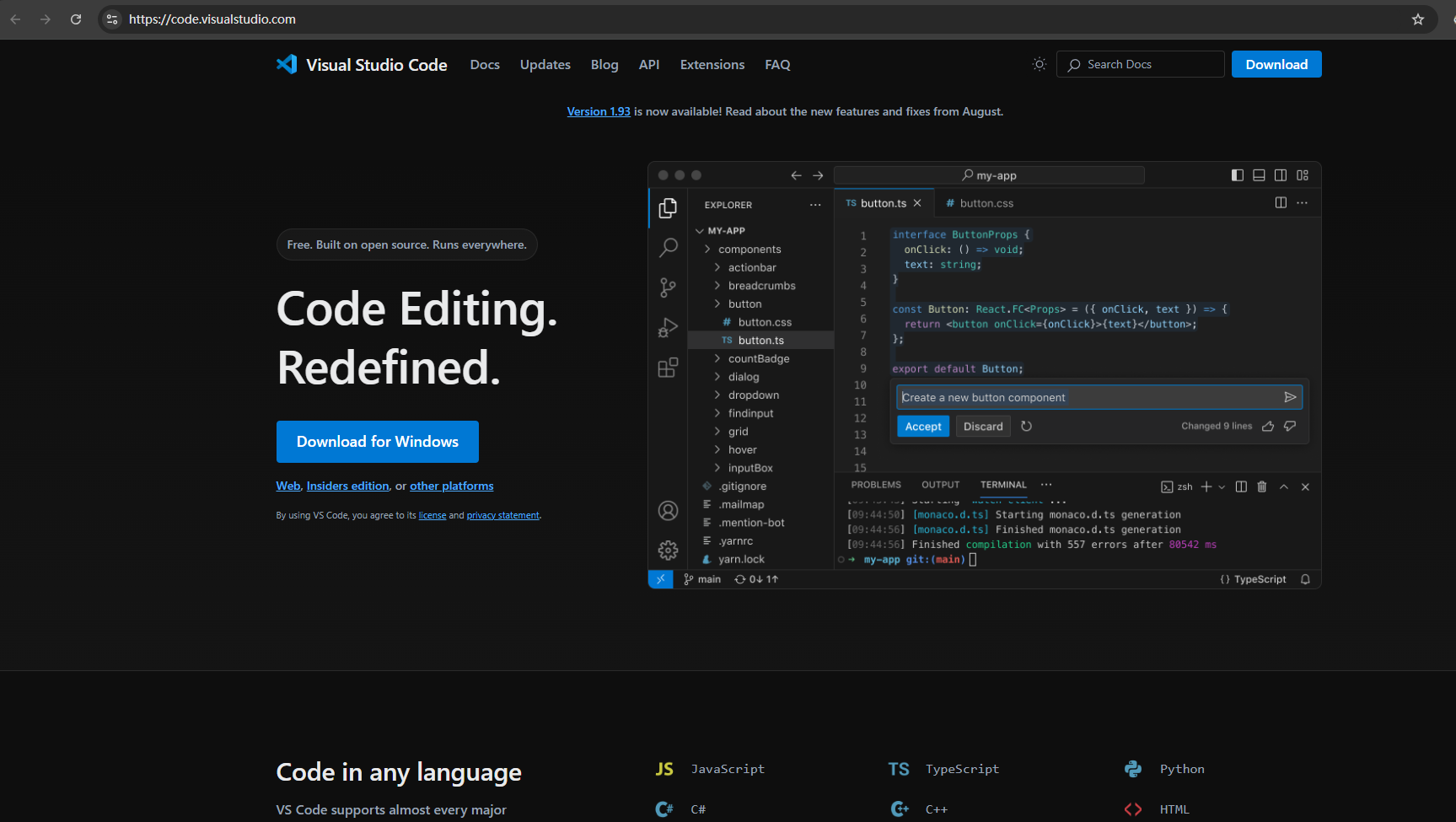
Task: Open the Explorer icon in activity bar
Action: (668, 207)
